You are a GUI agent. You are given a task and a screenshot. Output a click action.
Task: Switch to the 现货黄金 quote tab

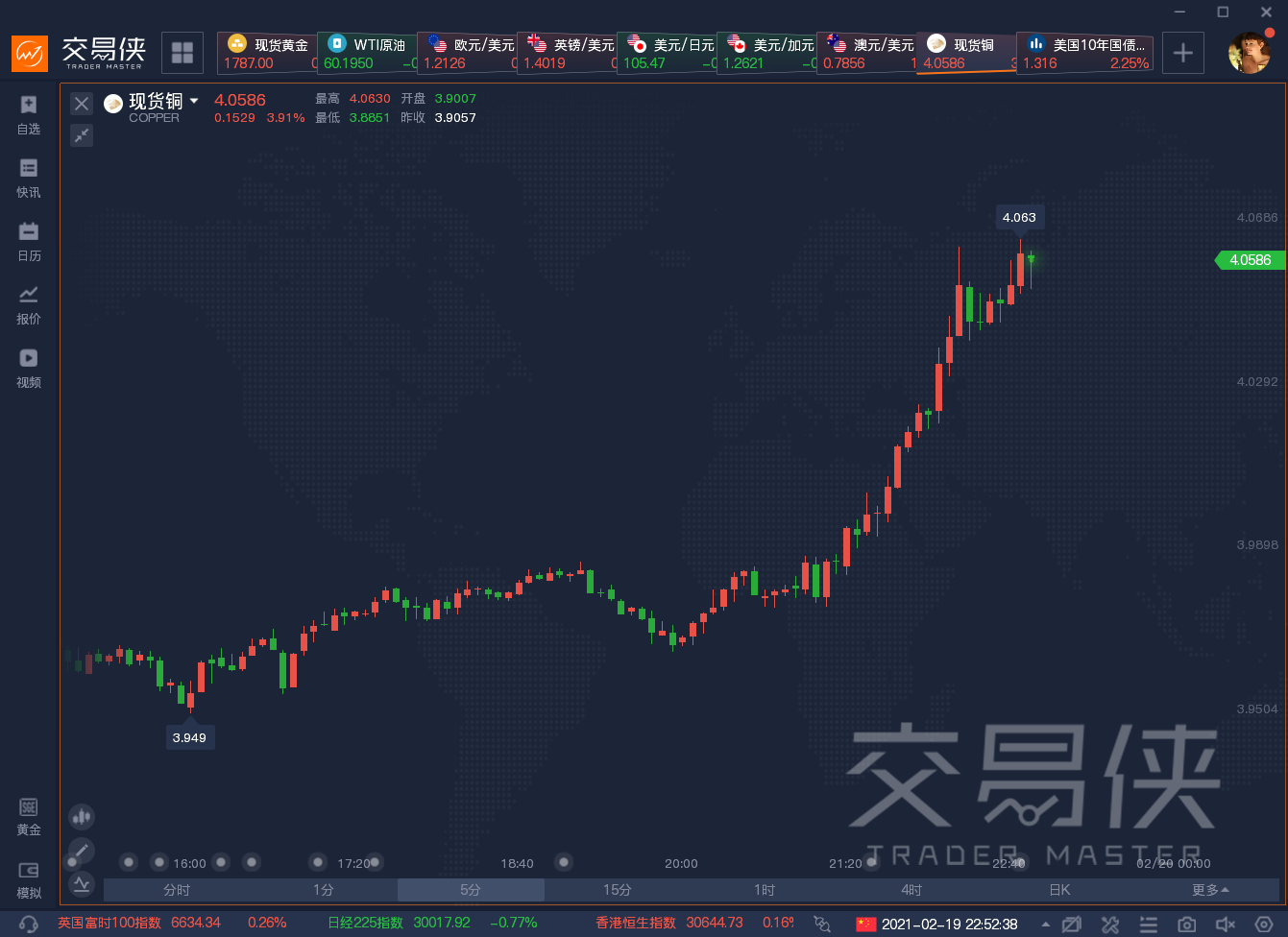pos(267,54)
